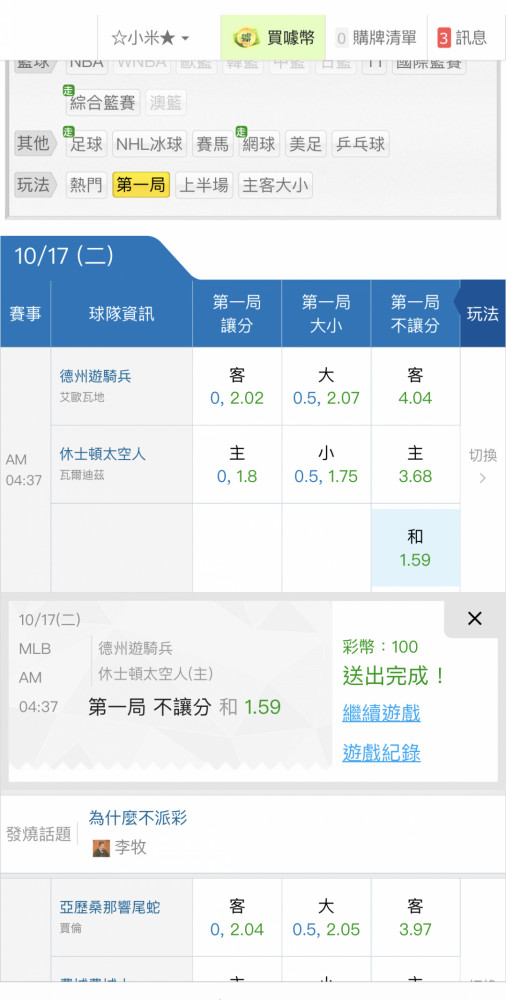506x1000 pixels.
Task: Pick 客 0, 2.04 handicap odds
Action: [x=237, y=917]
